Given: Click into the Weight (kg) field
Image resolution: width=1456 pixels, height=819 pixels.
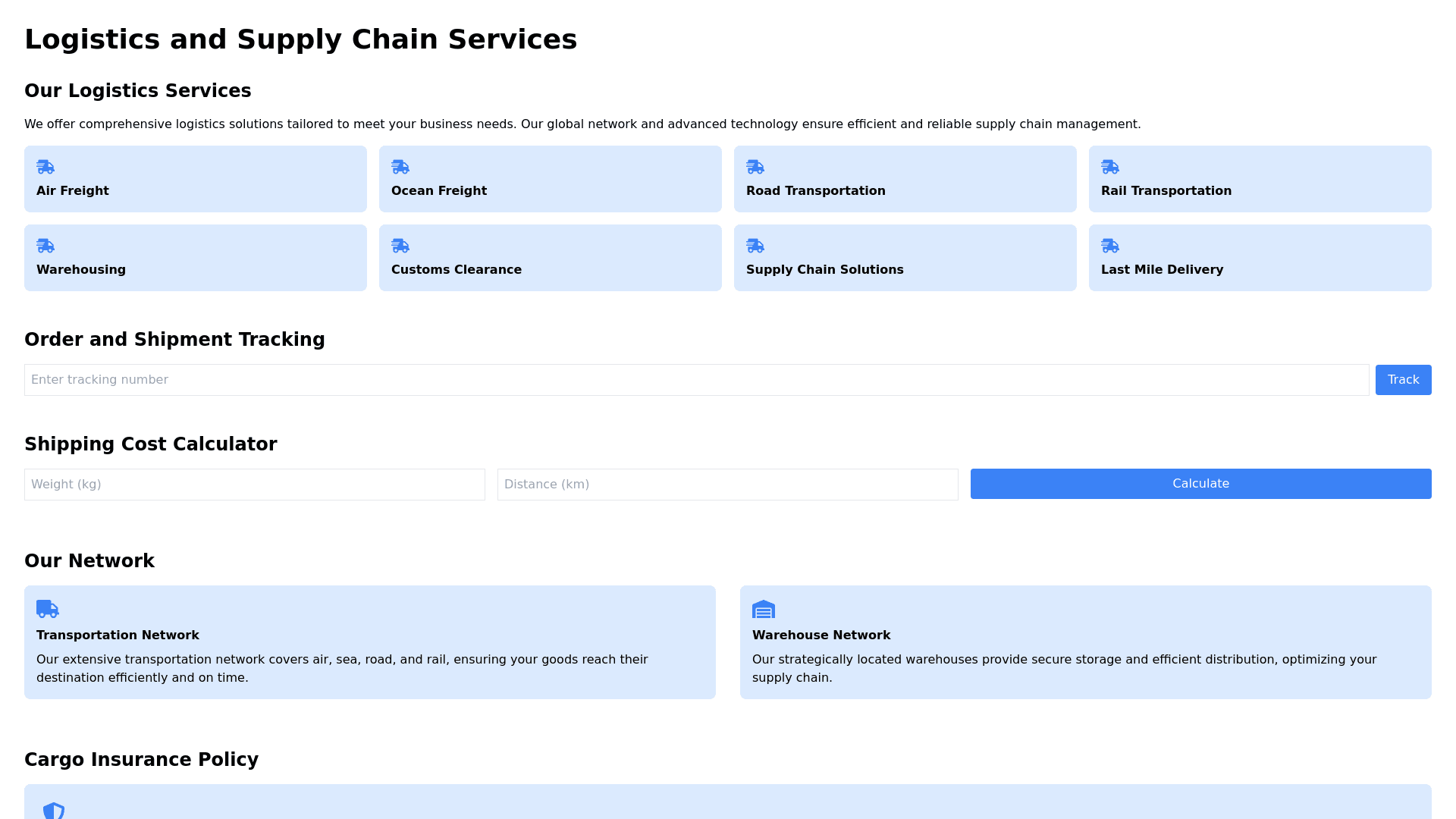Looking at the screenshot, I should coord(255,485).
